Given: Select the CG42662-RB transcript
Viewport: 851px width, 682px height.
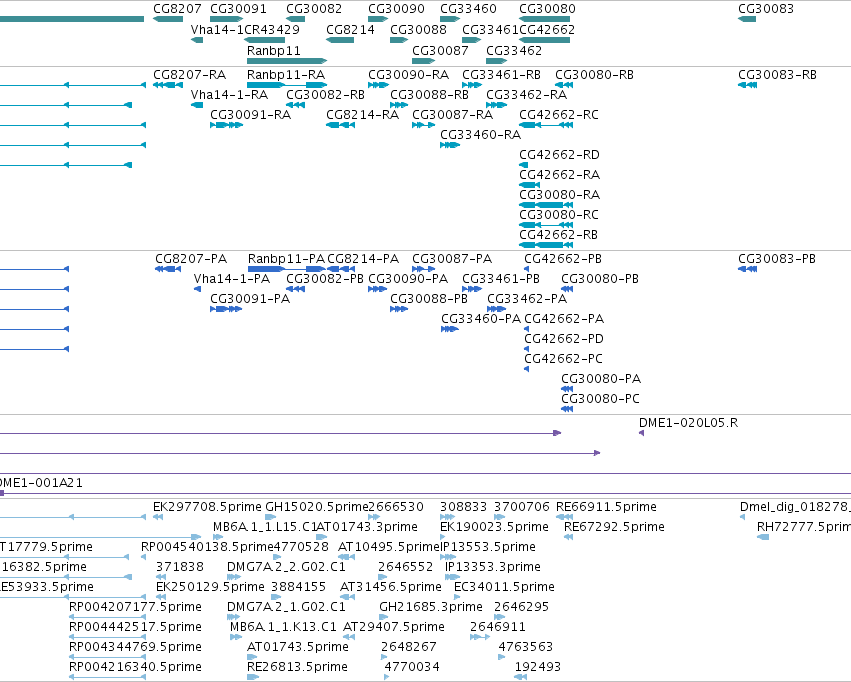Looking at the screenshot, I should [546, 245].
